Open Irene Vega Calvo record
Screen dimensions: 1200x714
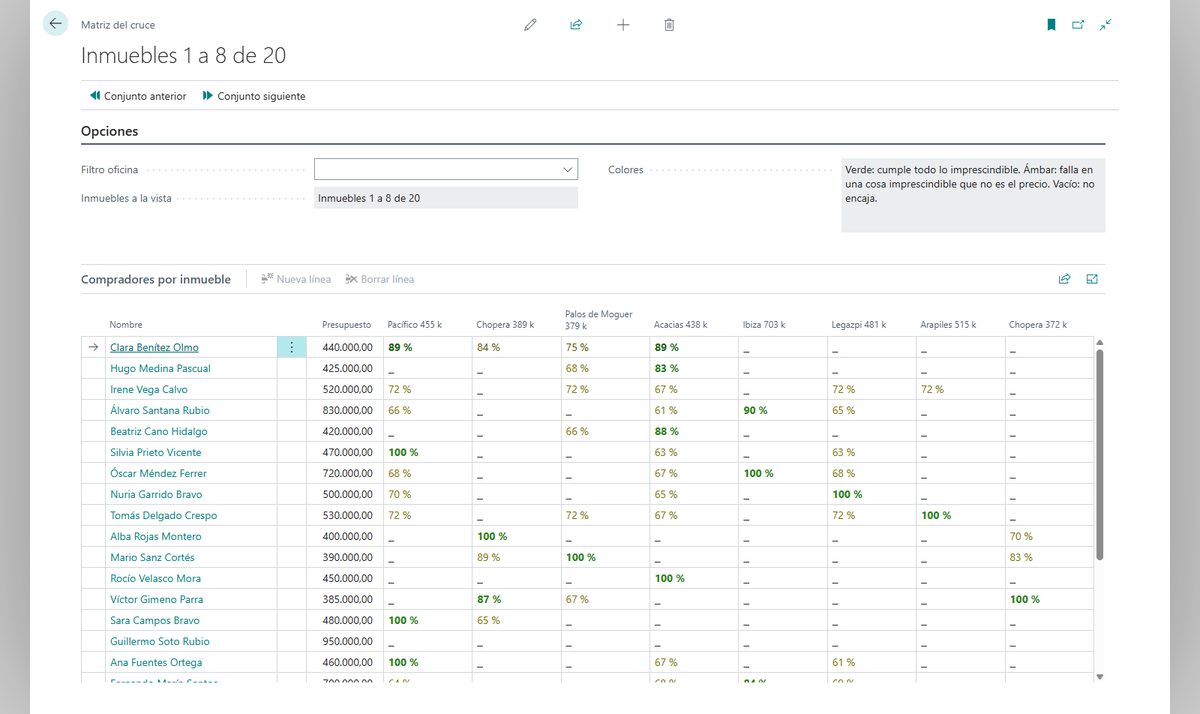(x=149, y=389)
